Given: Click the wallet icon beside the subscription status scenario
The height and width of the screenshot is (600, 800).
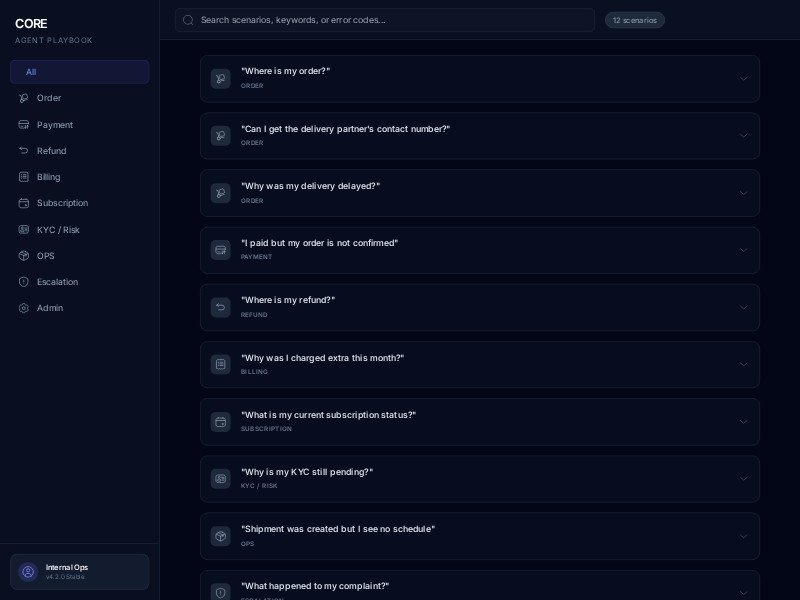Looking at the screenshot, I should 221,422.
